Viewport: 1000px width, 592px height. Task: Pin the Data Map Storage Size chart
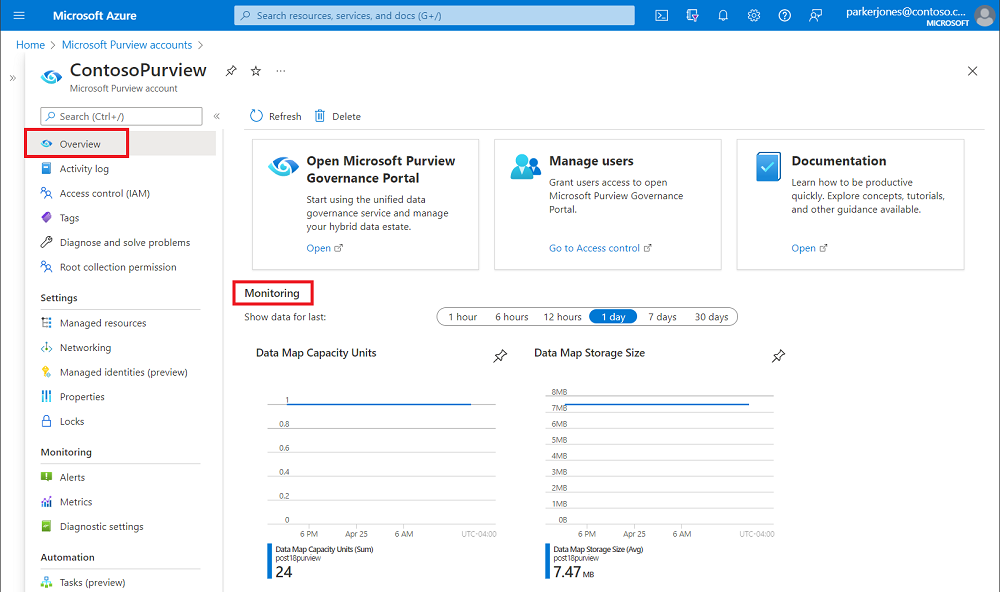click(x=778, y=355)
